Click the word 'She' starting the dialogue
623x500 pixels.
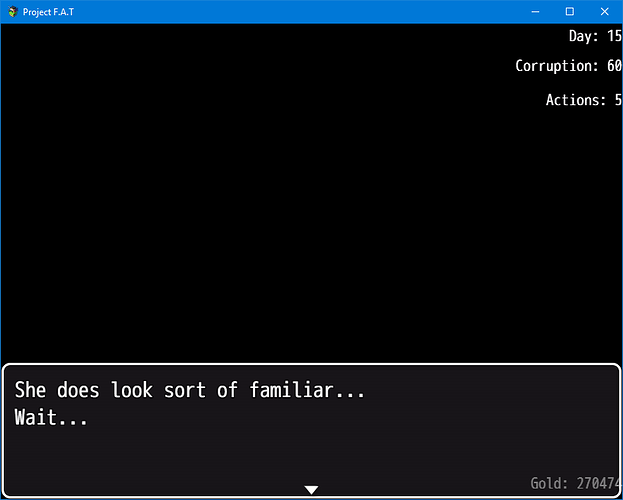click(x=30, y=390)
